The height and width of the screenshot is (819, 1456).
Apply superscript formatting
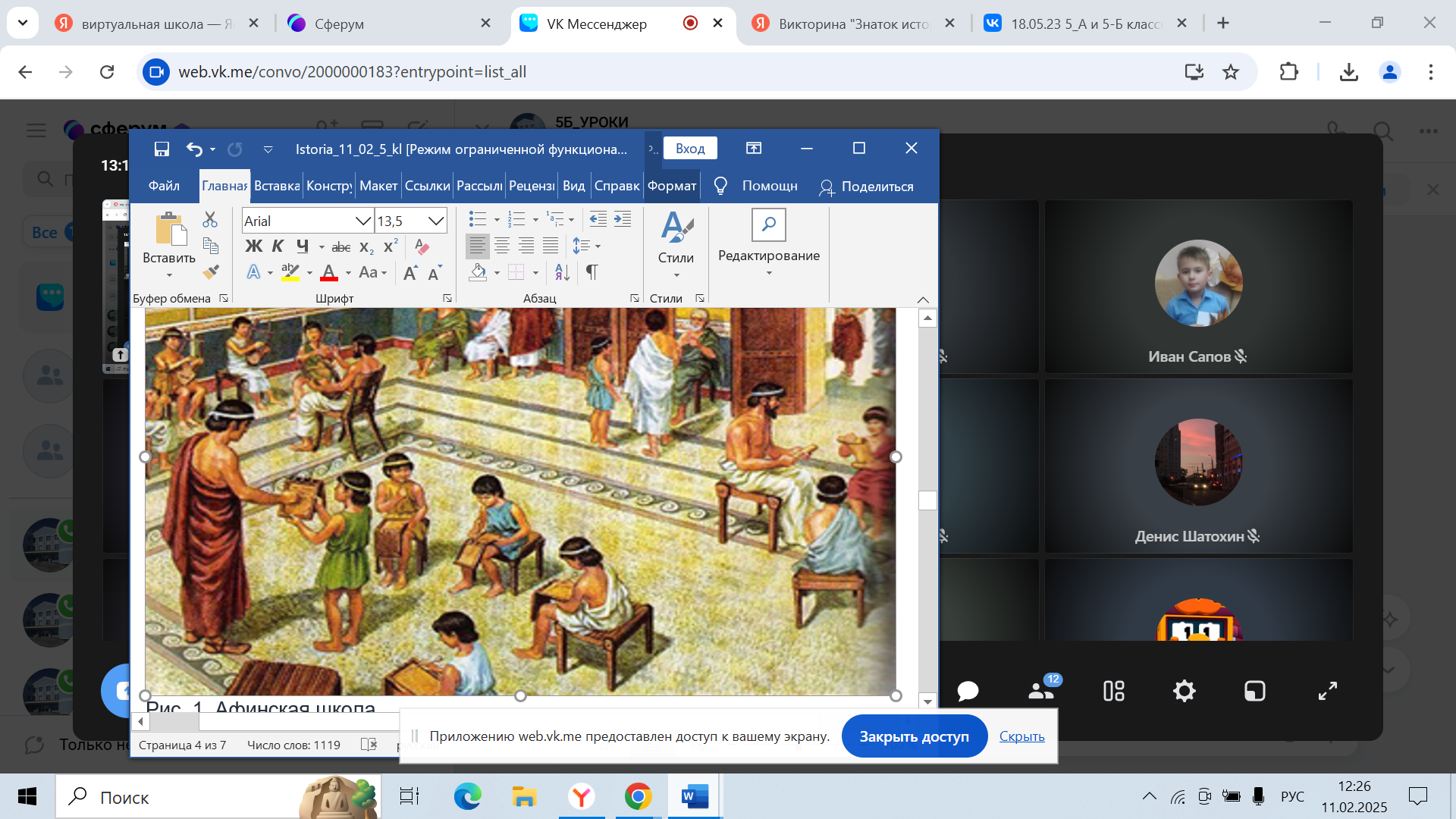(x=391, y=246)
